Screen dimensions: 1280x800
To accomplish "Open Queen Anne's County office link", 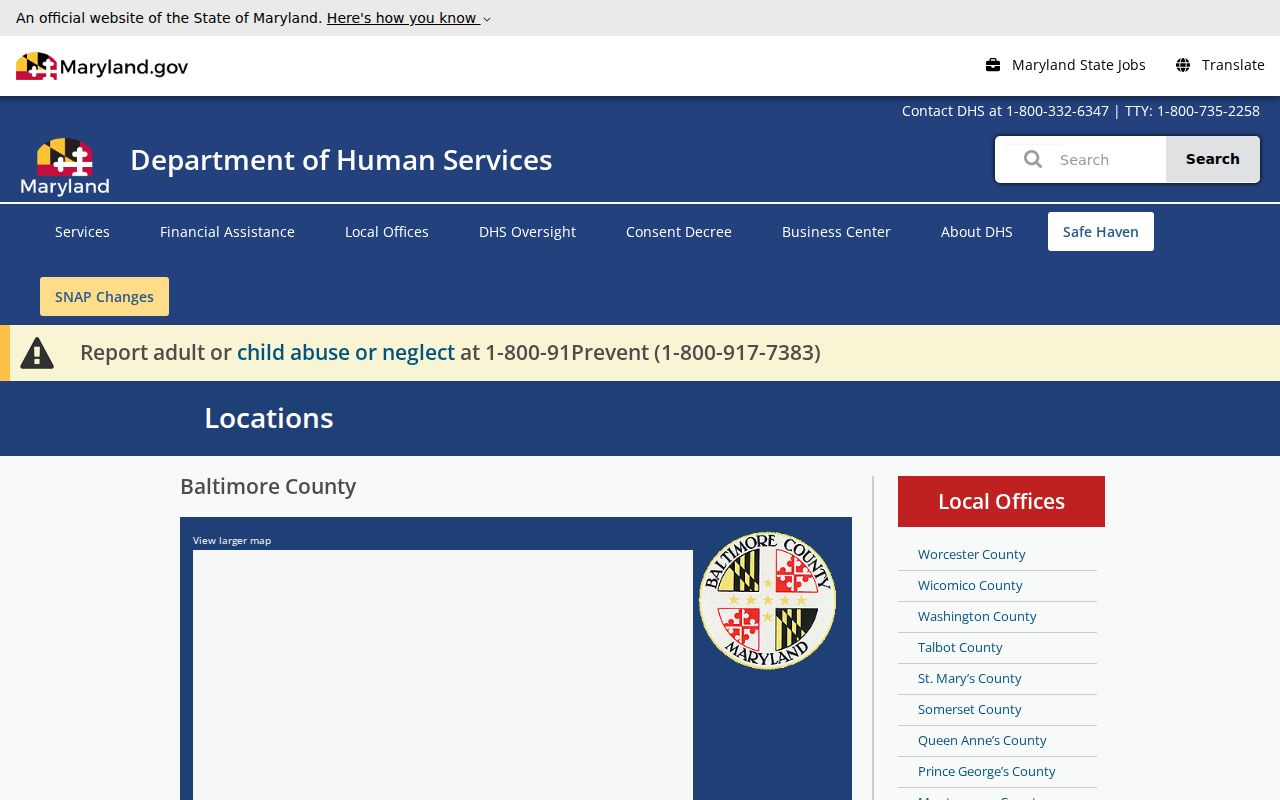I will pyautogui.click(x=982, y=740).
